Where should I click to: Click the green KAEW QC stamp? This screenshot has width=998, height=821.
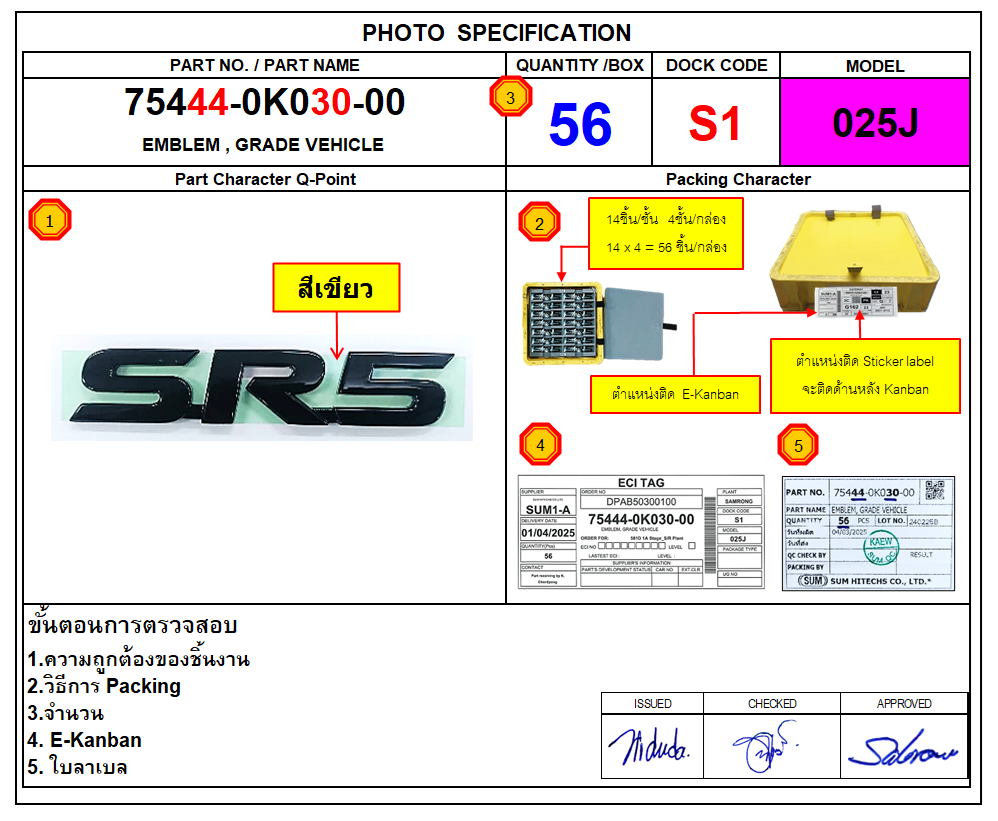(x=882, y=548)
